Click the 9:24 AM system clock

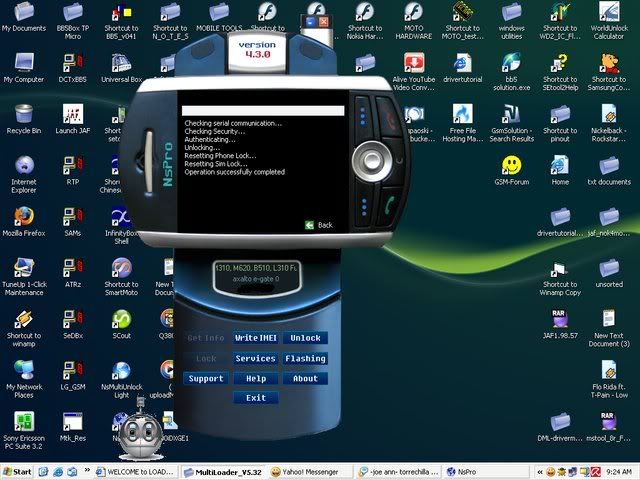click(619, 472)
